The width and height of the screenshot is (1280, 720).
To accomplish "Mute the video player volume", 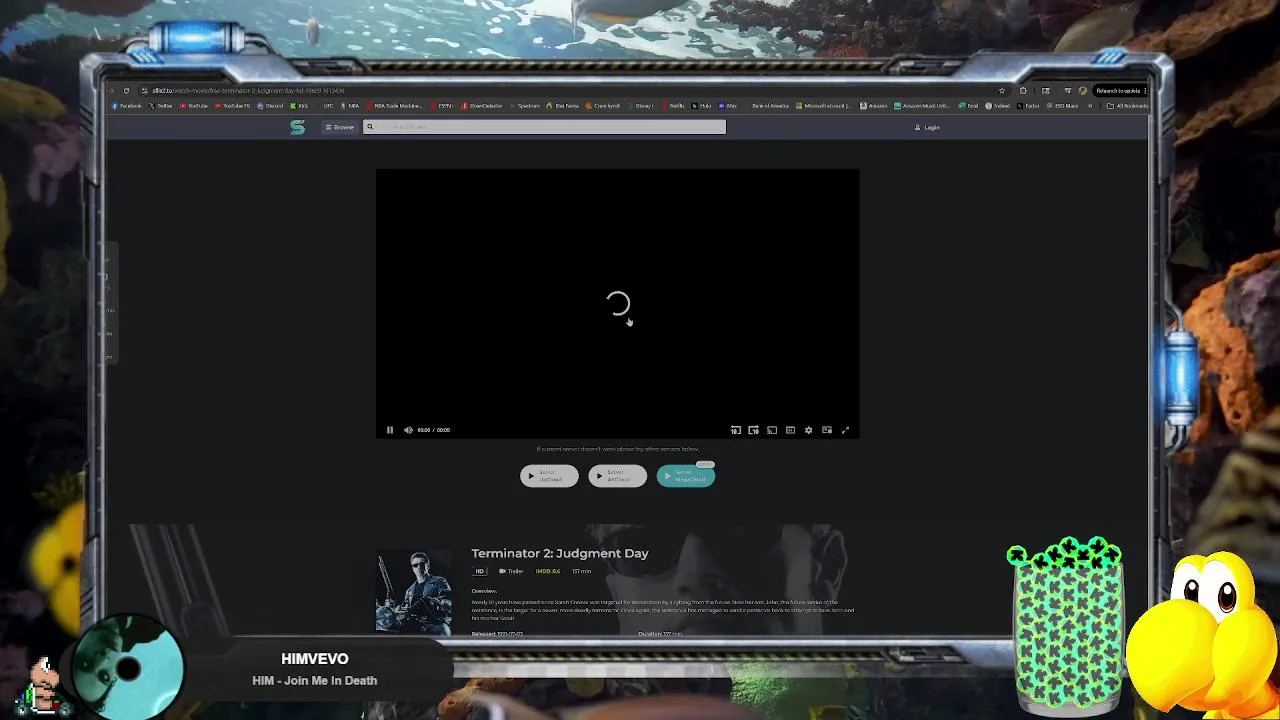I will (x=408, y=430).
